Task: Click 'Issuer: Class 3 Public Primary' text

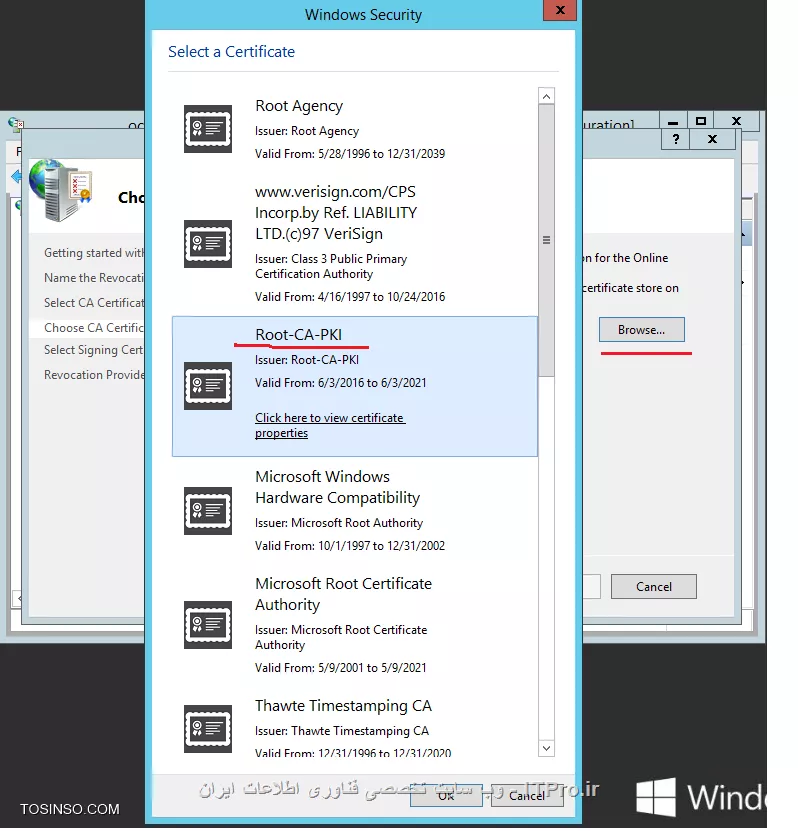Action: point(331,259)
